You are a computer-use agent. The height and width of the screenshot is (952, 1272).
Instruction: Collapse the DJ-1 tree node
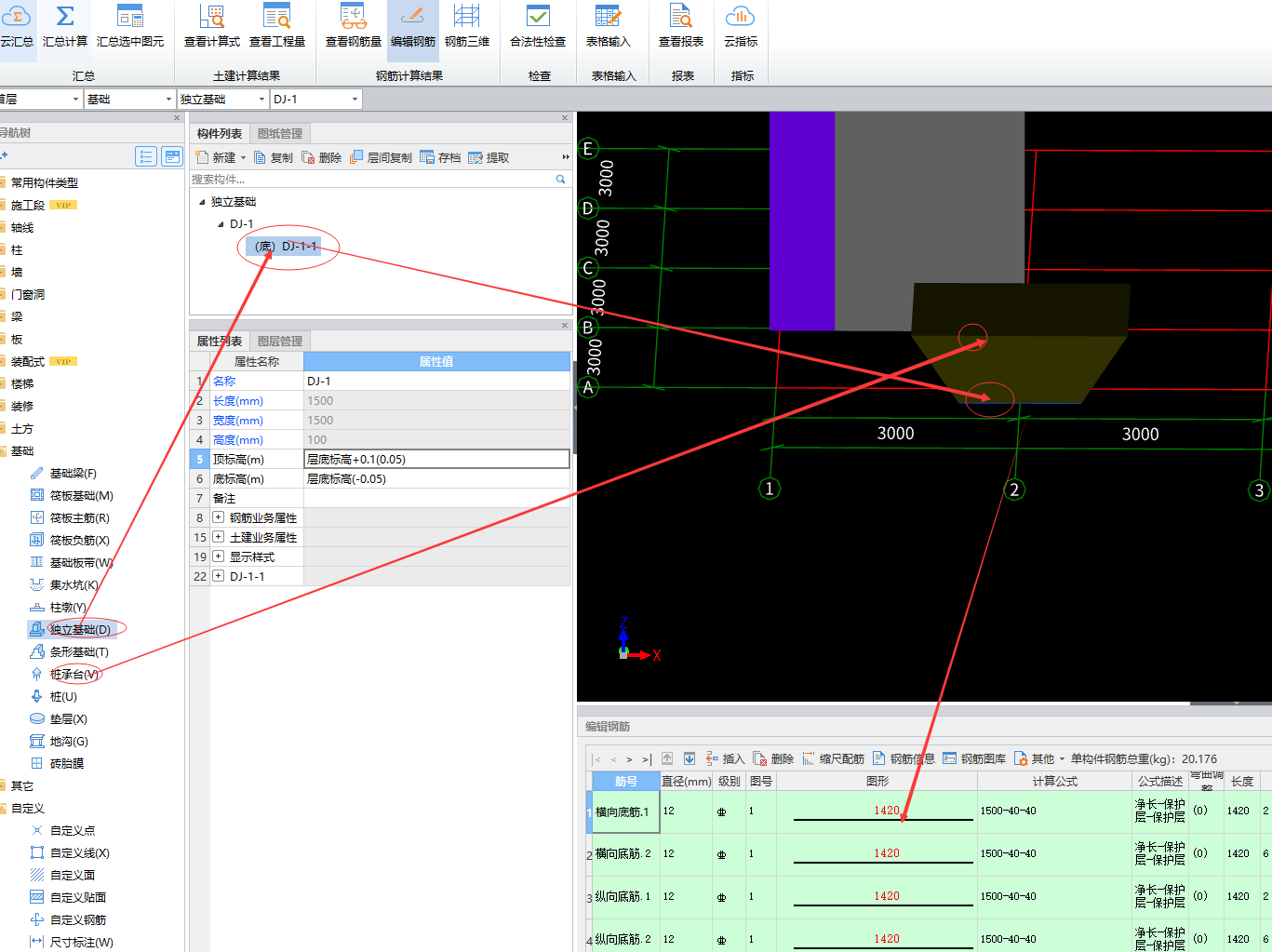tap(221, 224)
